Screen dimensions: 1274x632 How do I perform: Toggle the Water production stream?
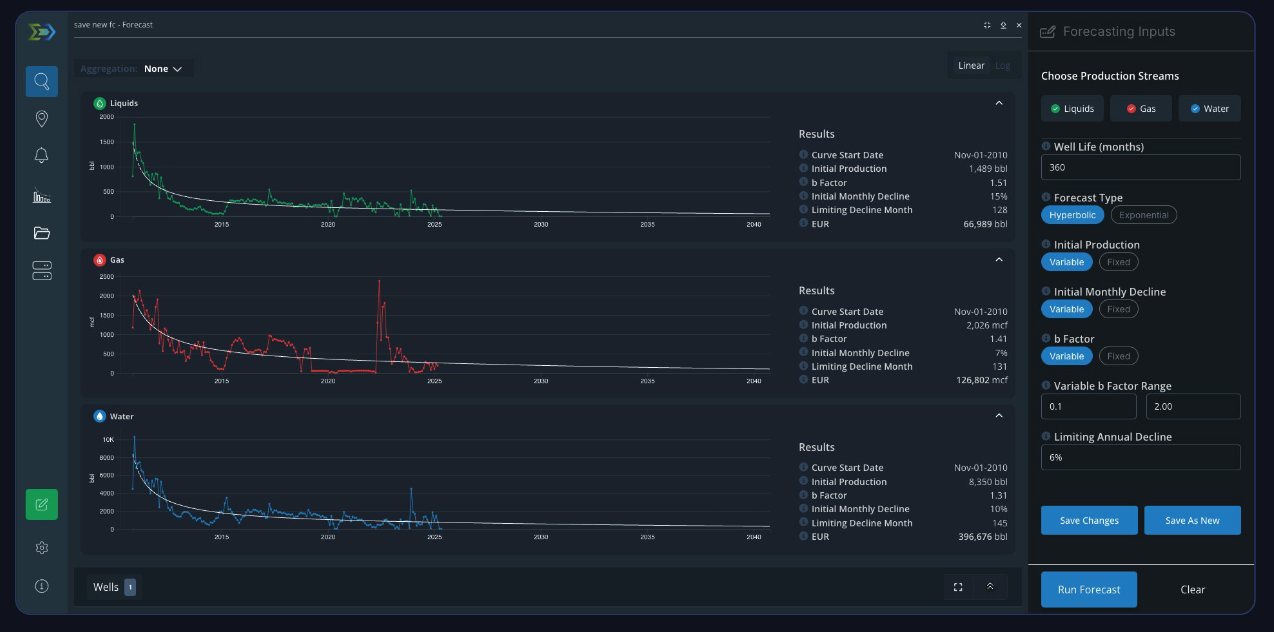[x=1210, y=108]
